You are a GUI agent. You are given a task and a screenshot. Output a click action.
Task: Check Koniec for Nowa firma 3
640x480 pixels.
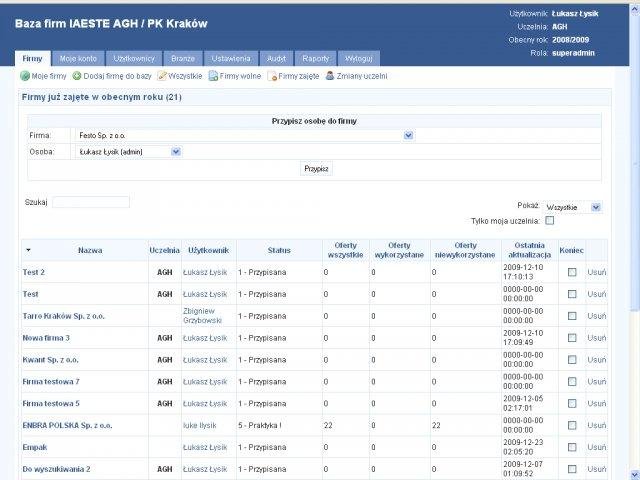tap(572, 338)
